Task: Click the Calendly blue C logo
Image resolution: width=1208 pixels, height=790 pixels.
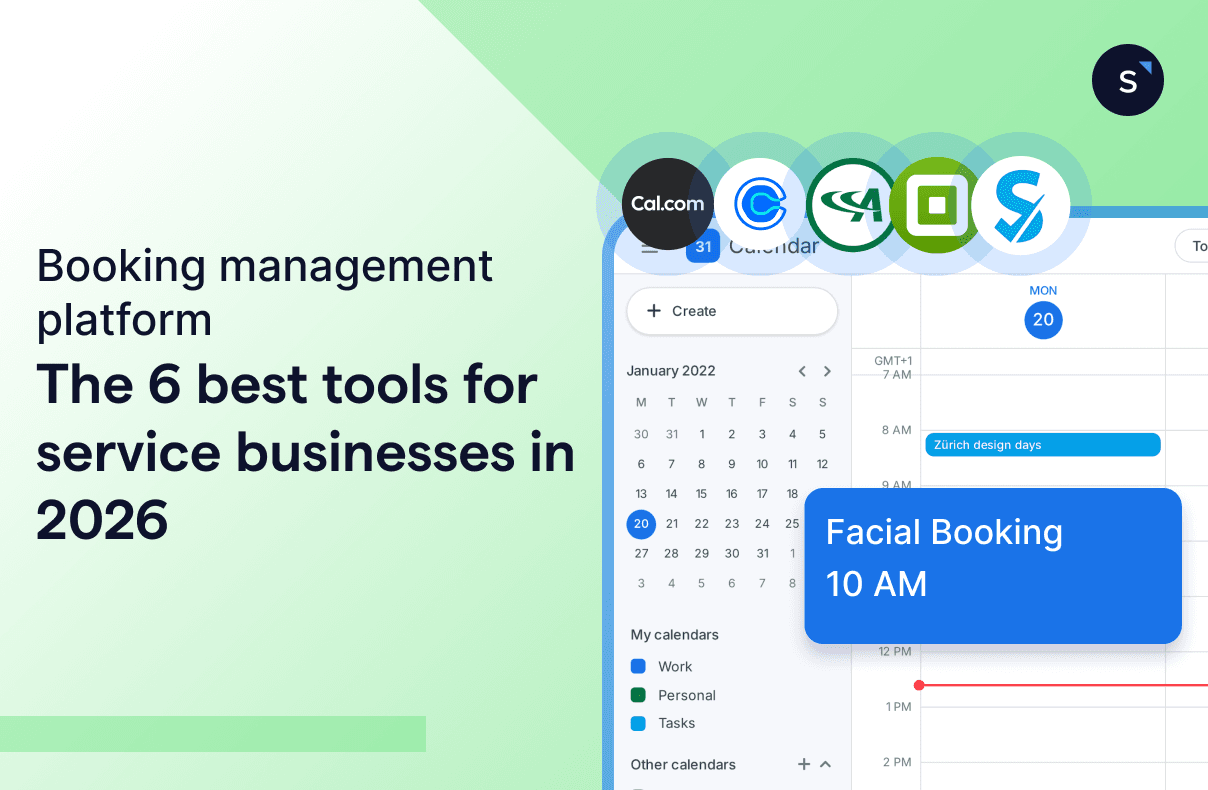Action: pyautogui.click(x=760, y=204)
